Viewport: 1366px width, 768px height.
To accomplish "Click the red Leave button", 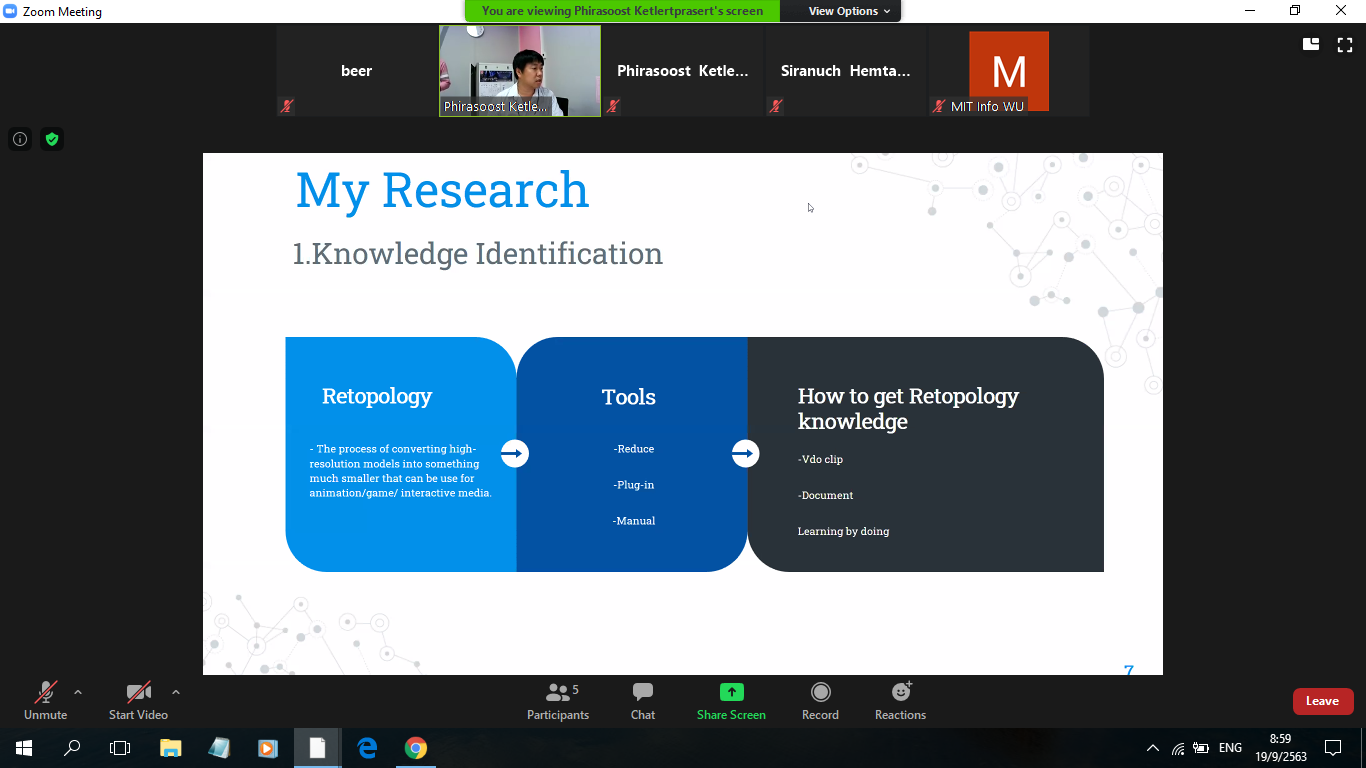I will point(1322,701).
